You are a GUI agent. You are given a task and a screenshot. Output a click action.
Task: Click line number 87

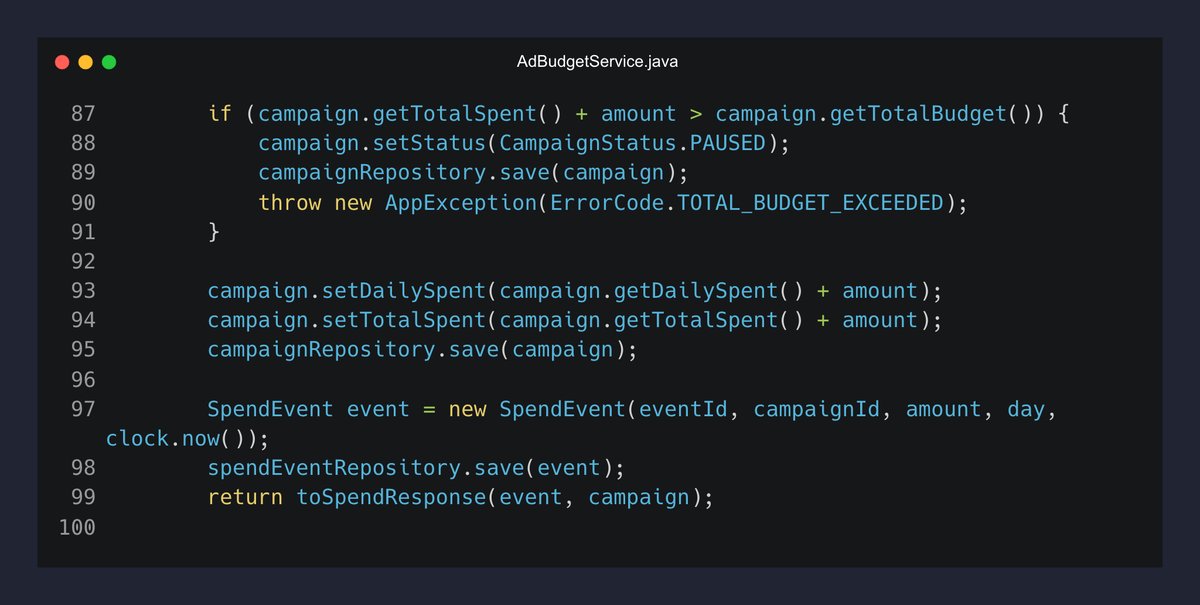pos(83,113)
